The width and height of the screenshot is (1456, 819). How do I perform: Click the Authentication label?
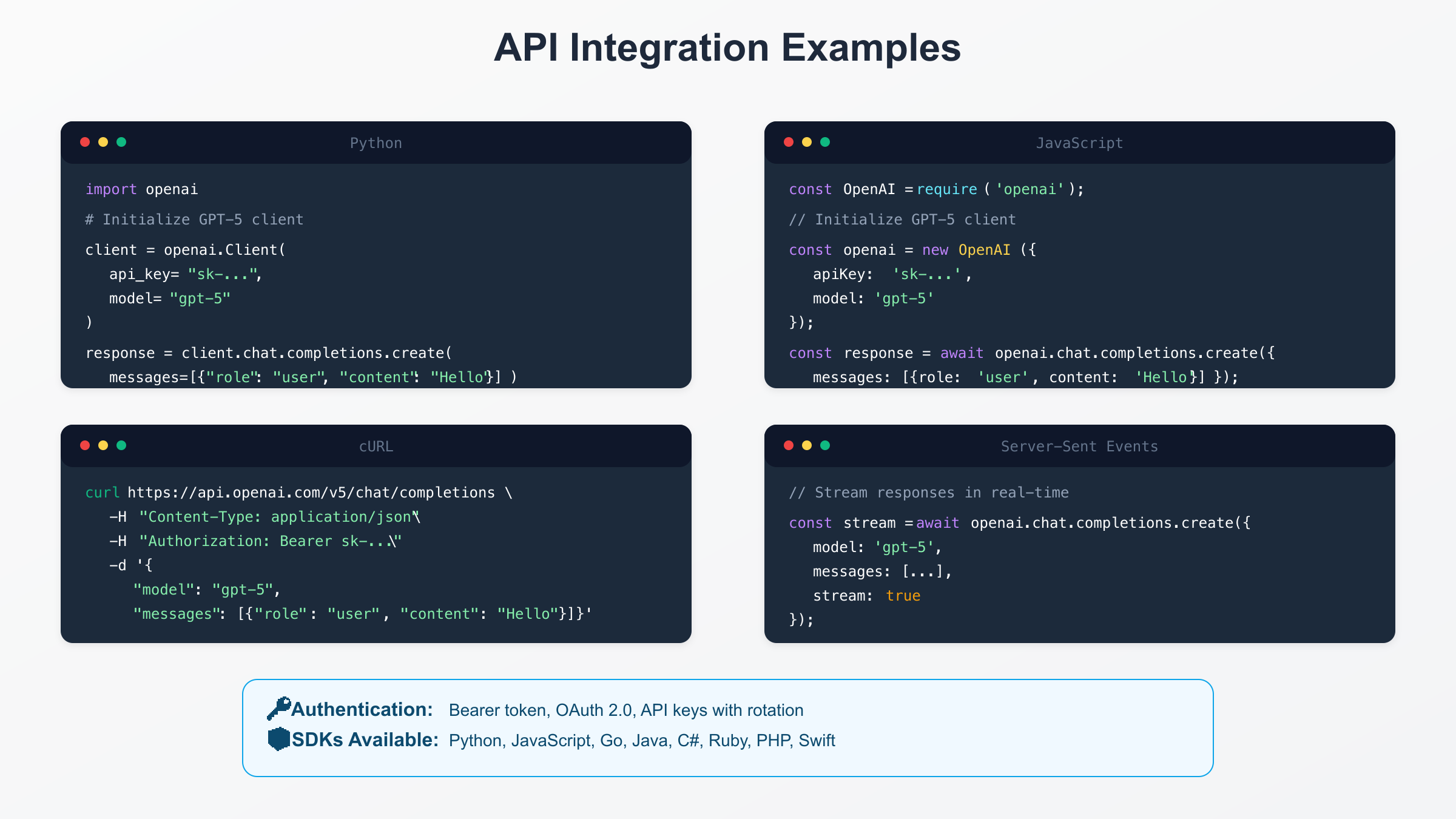pos(362,709)
